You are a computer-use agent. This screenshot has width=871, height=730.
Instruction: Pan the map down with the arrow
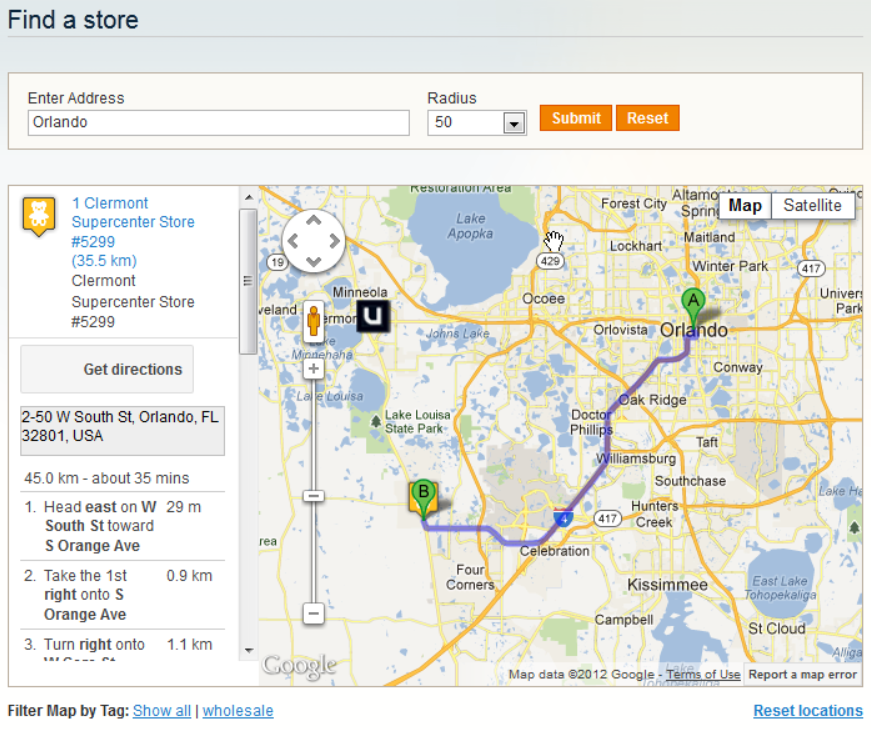[314, 262]
